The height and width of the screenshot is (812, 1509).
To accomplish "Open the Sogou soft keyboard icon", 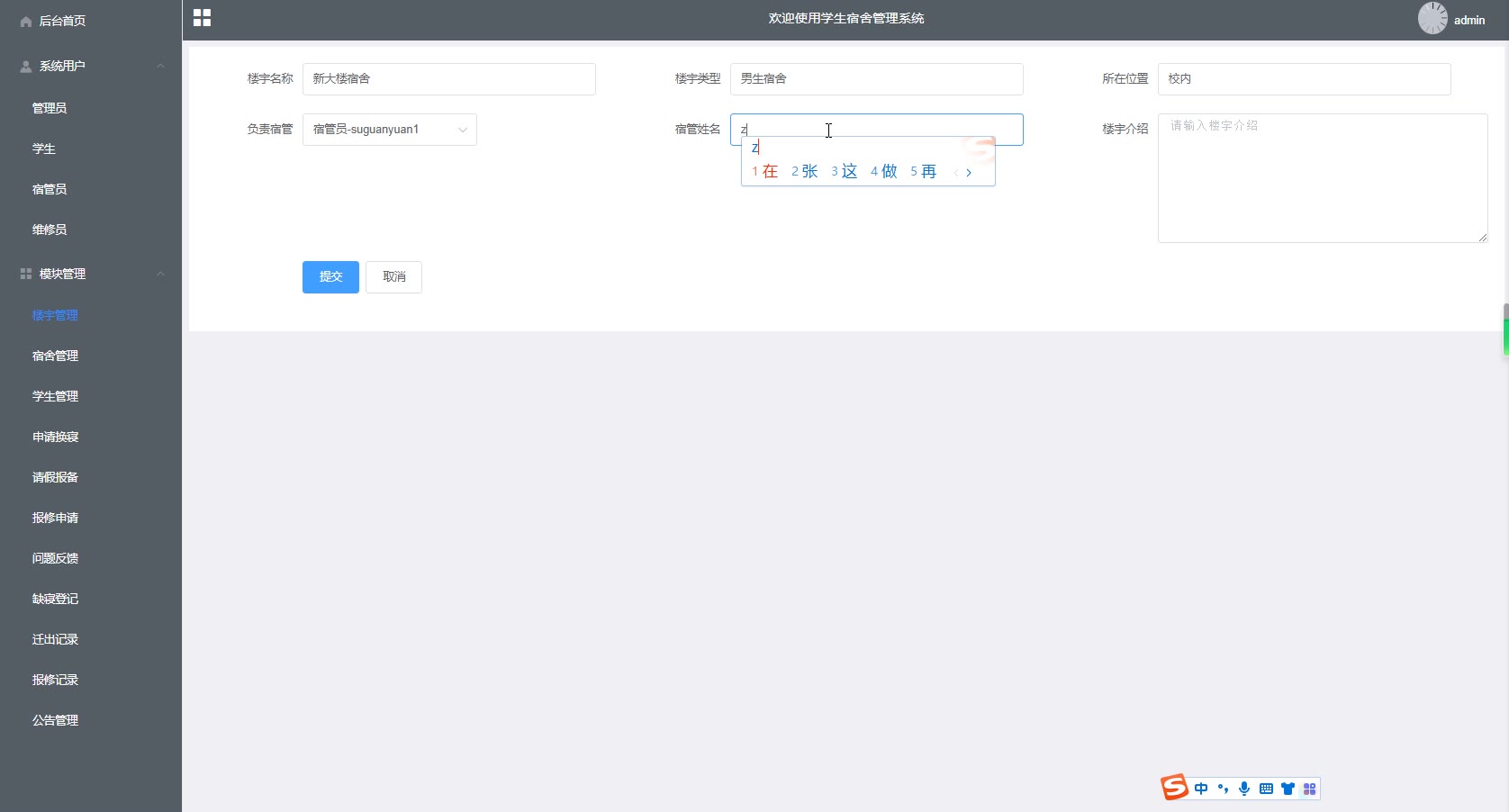I will tap(1266, 789).
